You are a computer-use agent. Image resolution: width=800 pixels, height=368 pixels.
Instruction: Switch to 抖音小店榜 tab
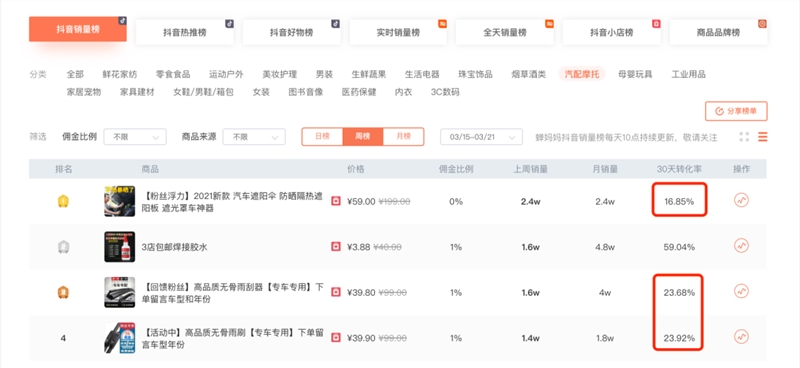click(611, 33)
